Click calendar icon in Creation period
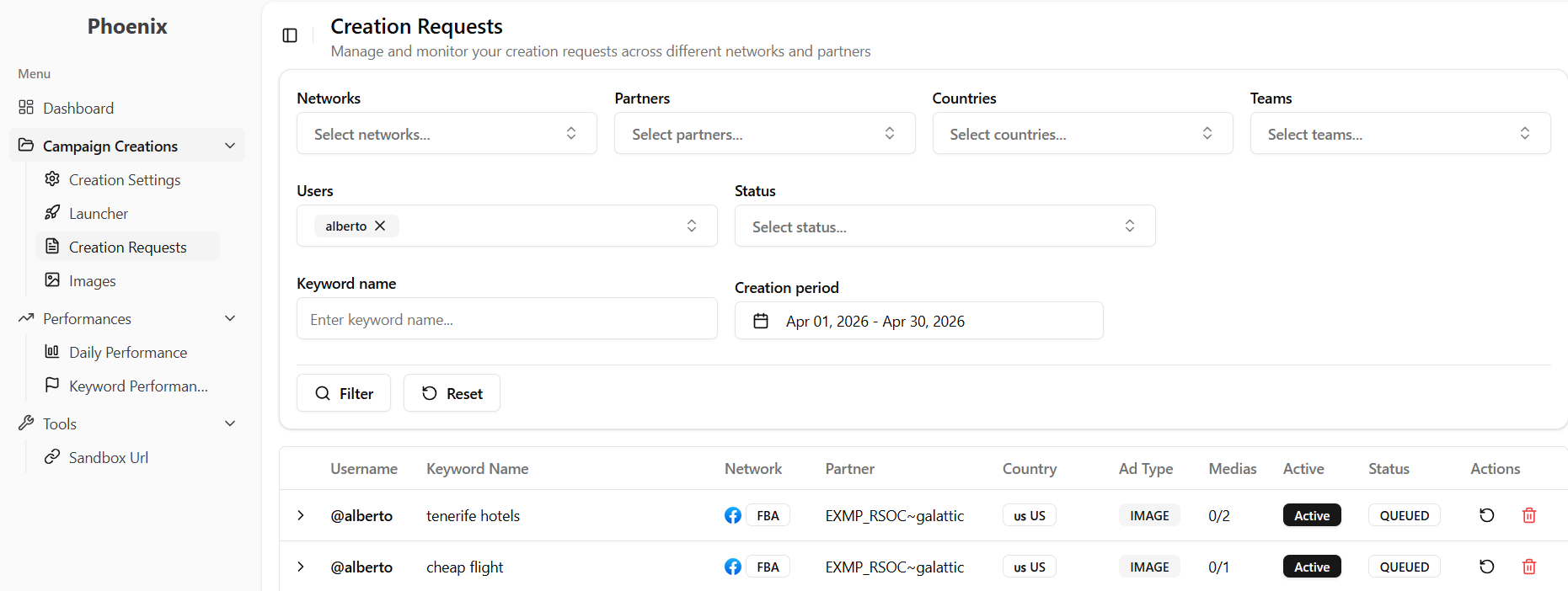 click(761, 321)
